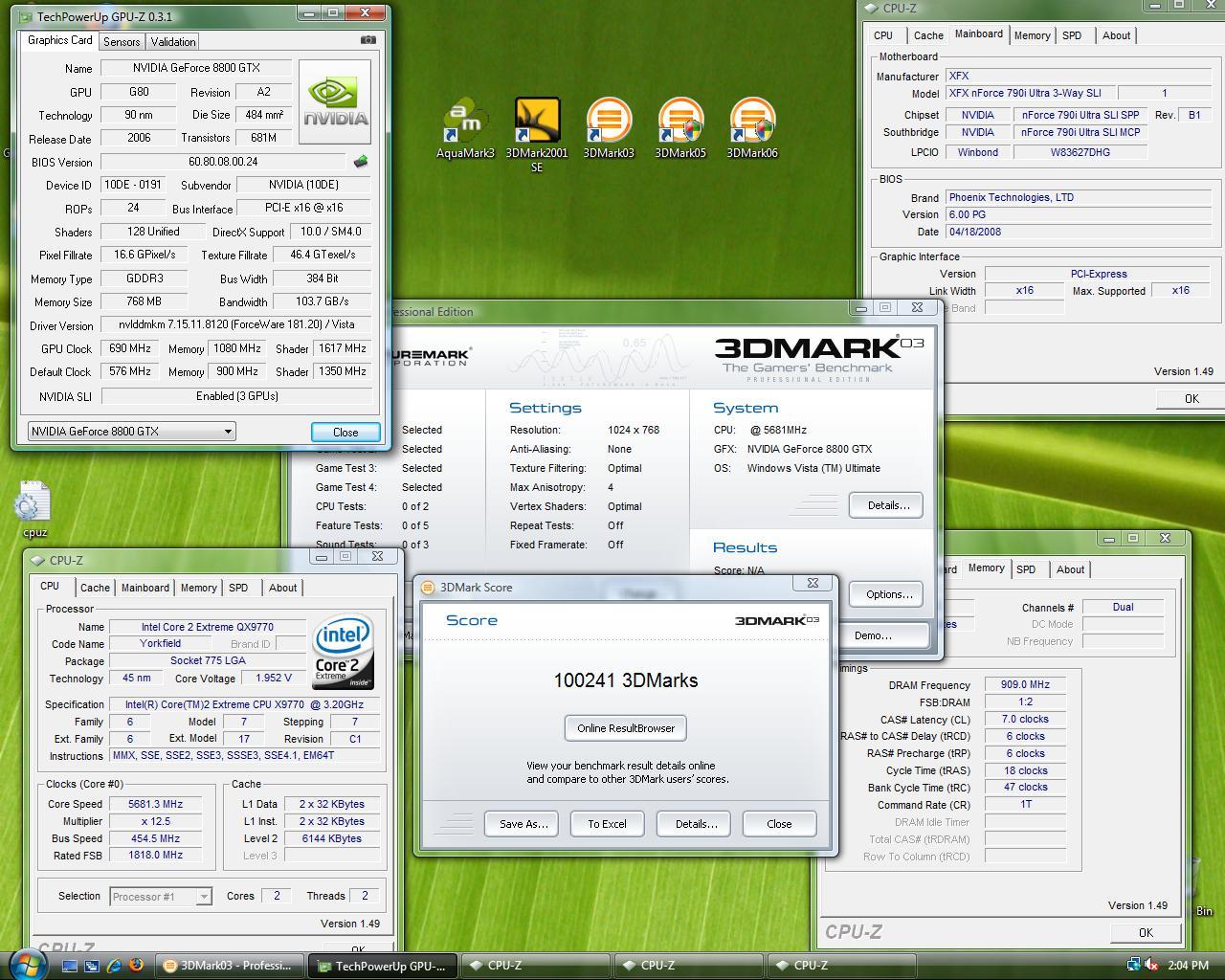Click the NVIDIA logo in GPU-Z
1225x980 pixels.
335,102
